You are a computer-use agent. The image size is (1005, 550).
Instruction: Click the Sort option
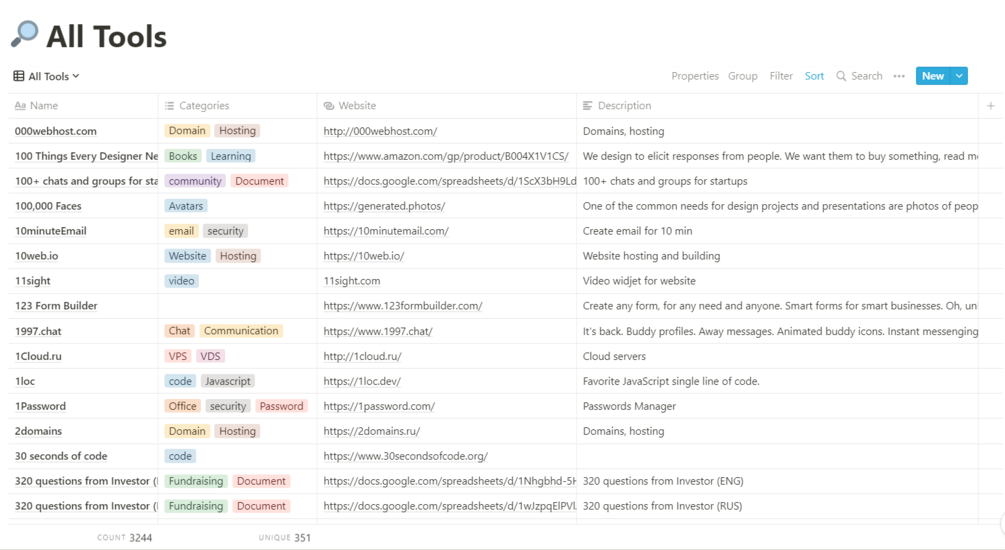point(814,76)
